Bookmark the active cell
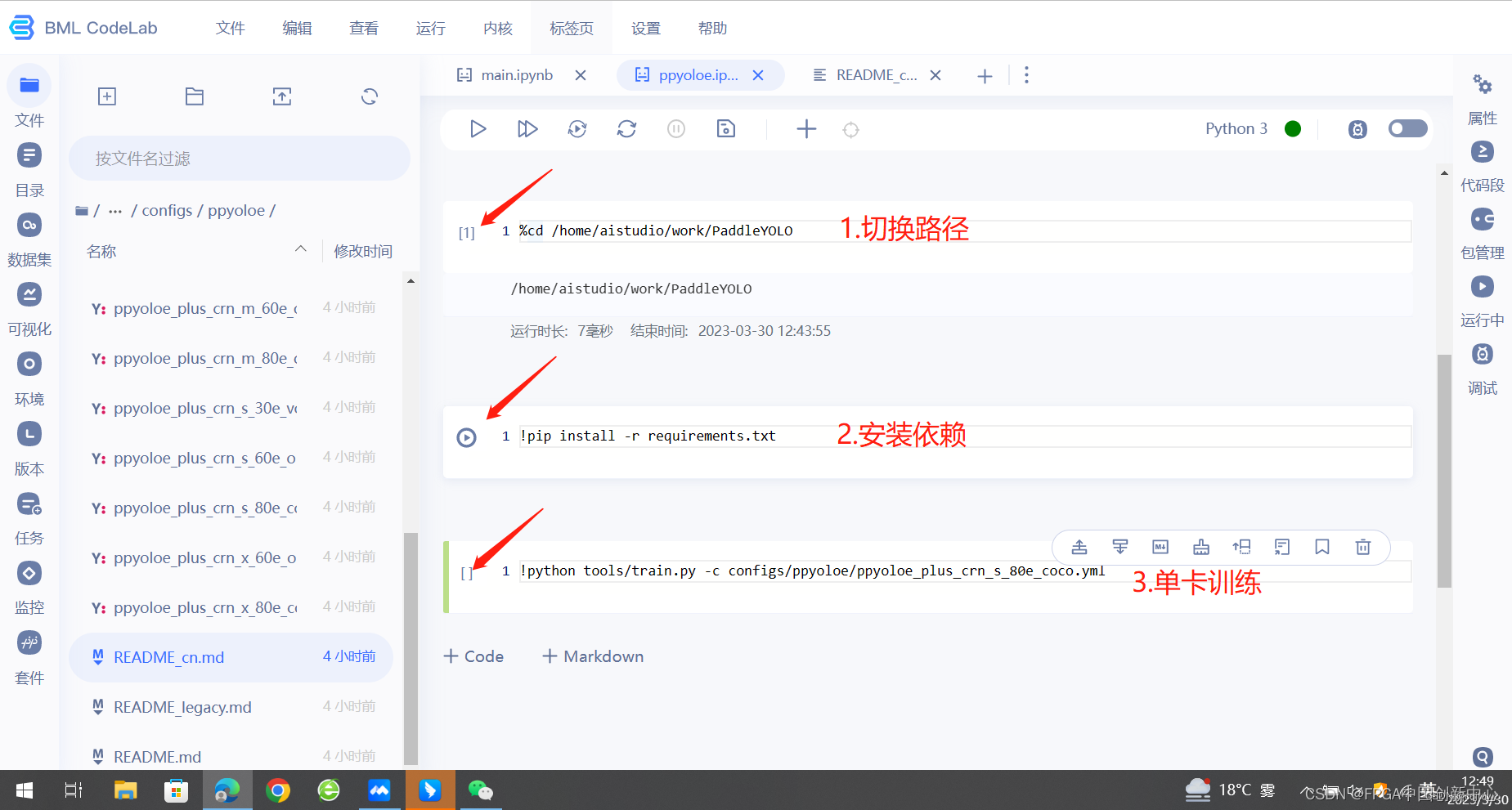The height and width of the screenshot is (810, 1512). [x=1322, y=547]
